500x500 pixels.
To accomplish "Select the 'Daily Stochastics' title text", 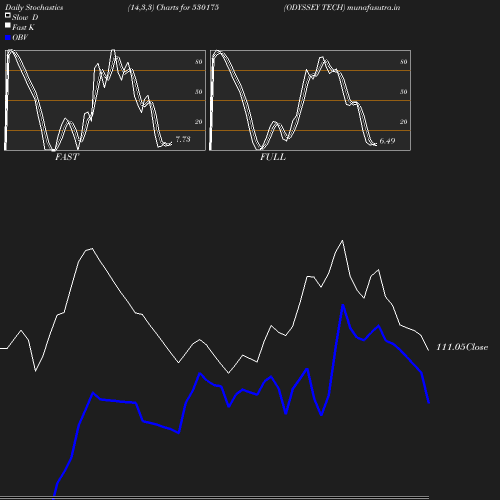I will pos(34,7).
